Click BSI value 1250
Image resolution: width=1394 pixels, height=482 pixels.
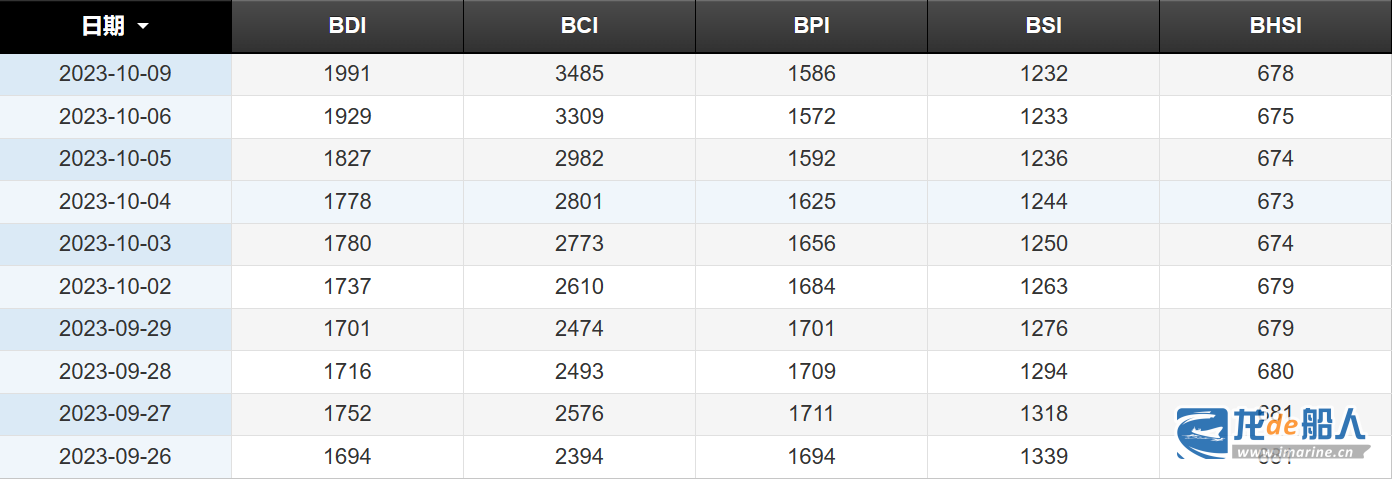1043,244
